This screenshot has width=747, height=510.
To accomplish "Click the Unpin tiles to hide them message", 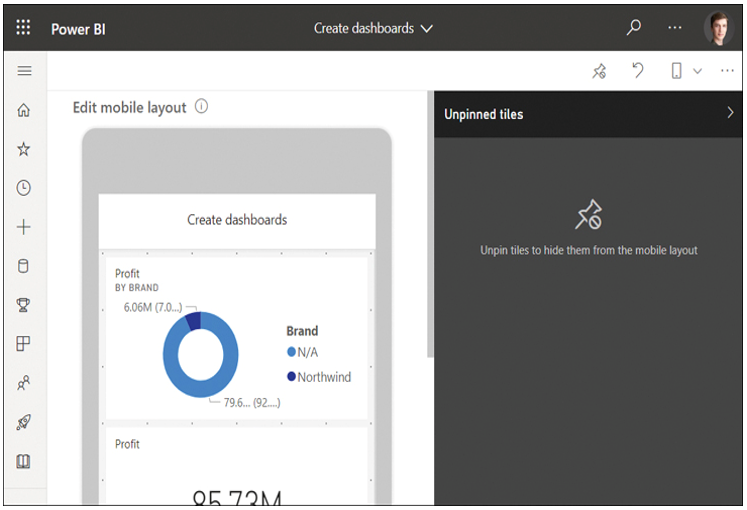I will [589, 250].
